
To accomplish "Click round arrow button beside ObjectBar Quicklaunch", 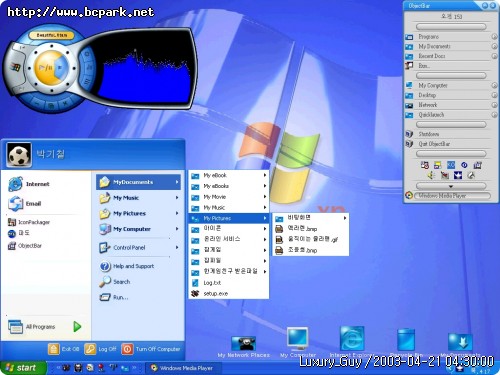I will (495, 115).
